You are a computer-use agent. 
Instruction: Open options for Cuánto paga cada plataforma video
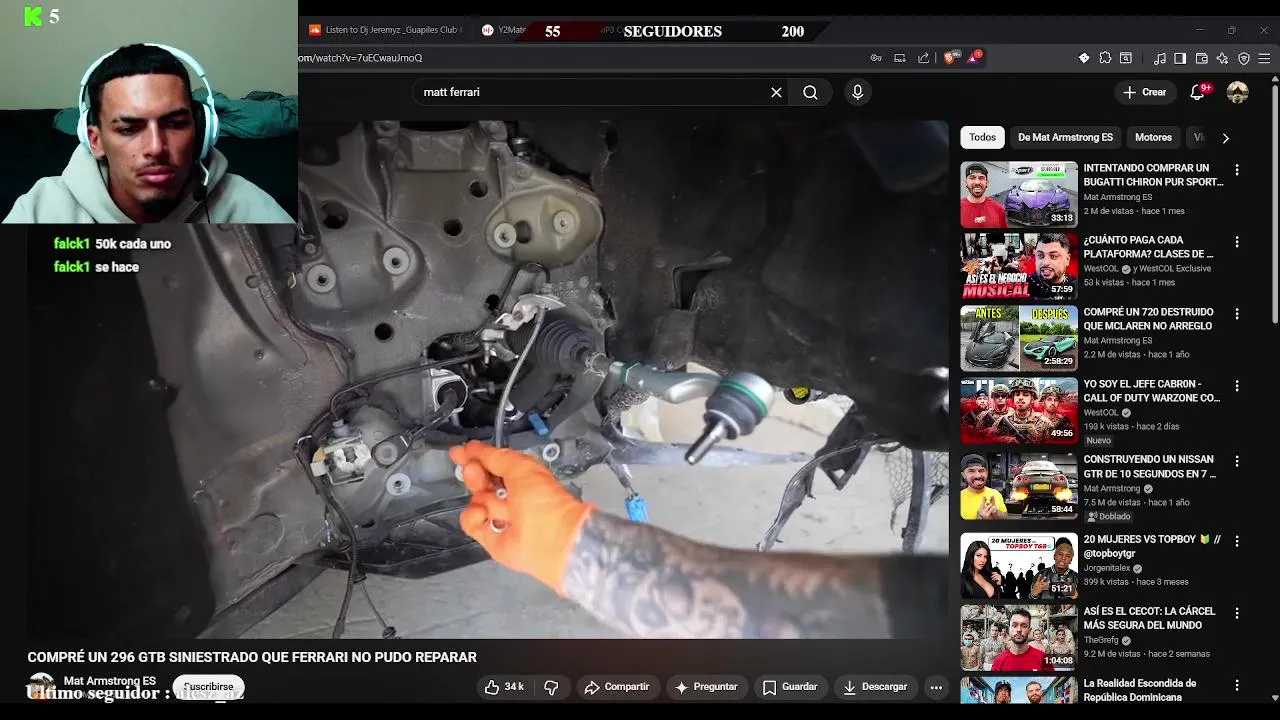pyautogui.click(x=1237, y=242)
